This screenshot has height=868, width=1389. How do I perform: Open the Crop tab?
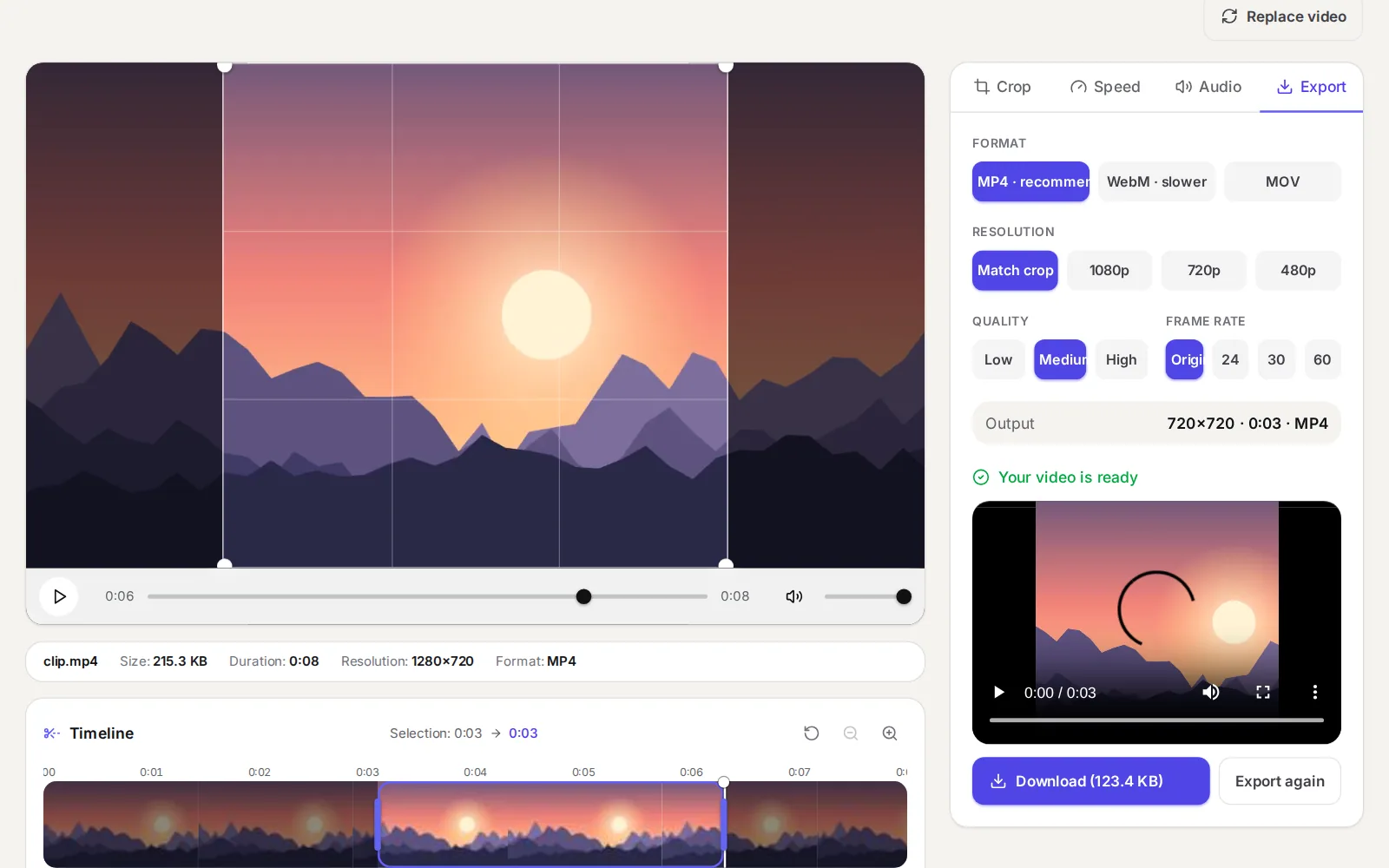1003,87
